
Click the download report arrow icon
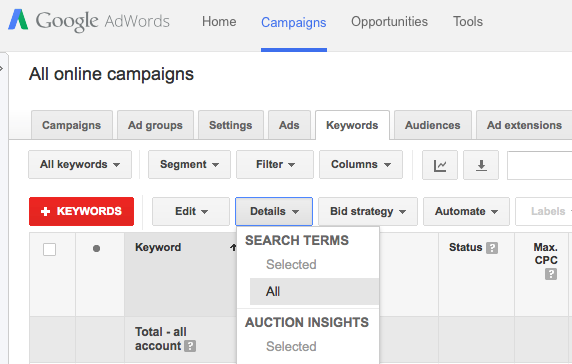481,165
